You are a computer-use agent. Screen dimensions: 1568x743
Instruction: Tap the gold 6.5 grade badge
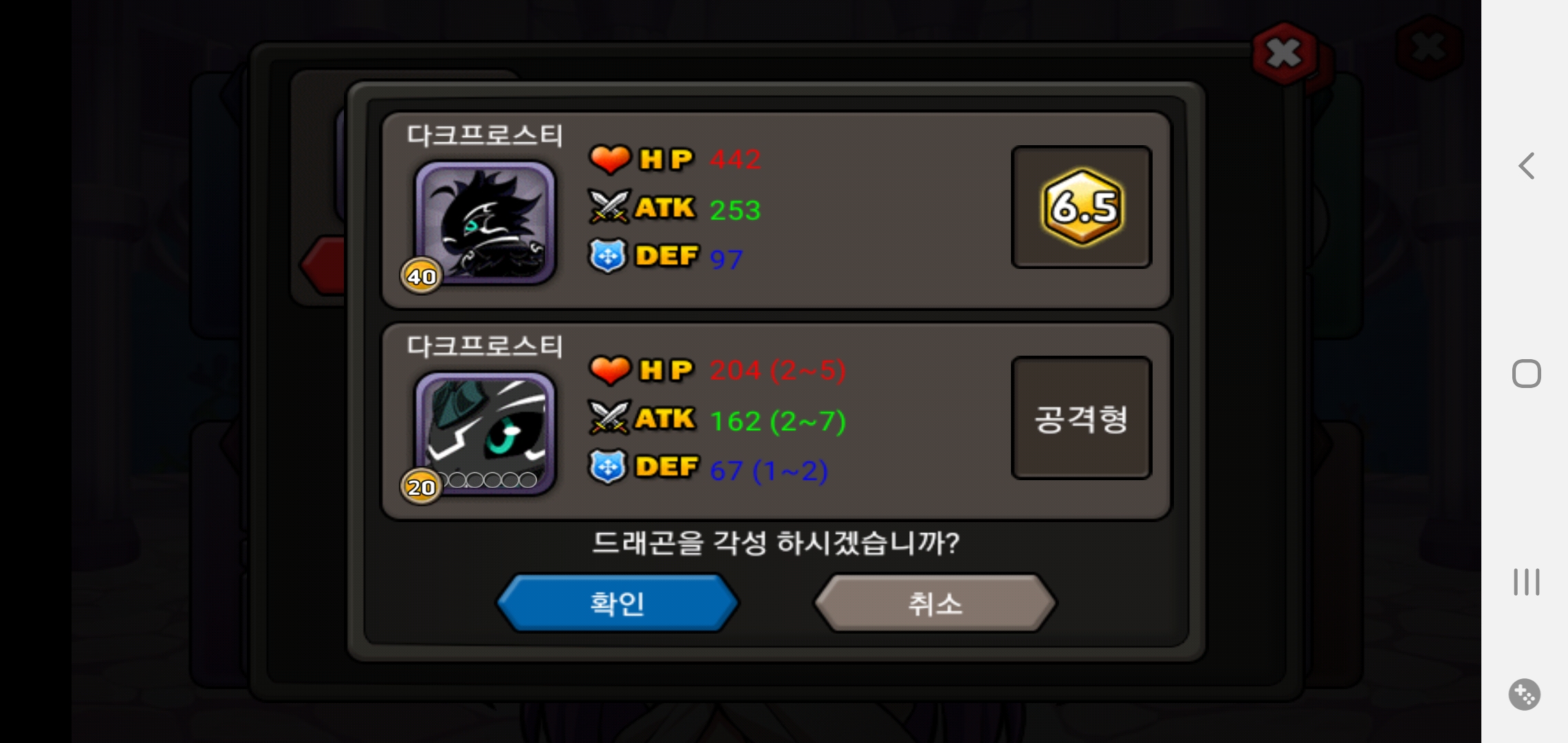(1082, 206)
